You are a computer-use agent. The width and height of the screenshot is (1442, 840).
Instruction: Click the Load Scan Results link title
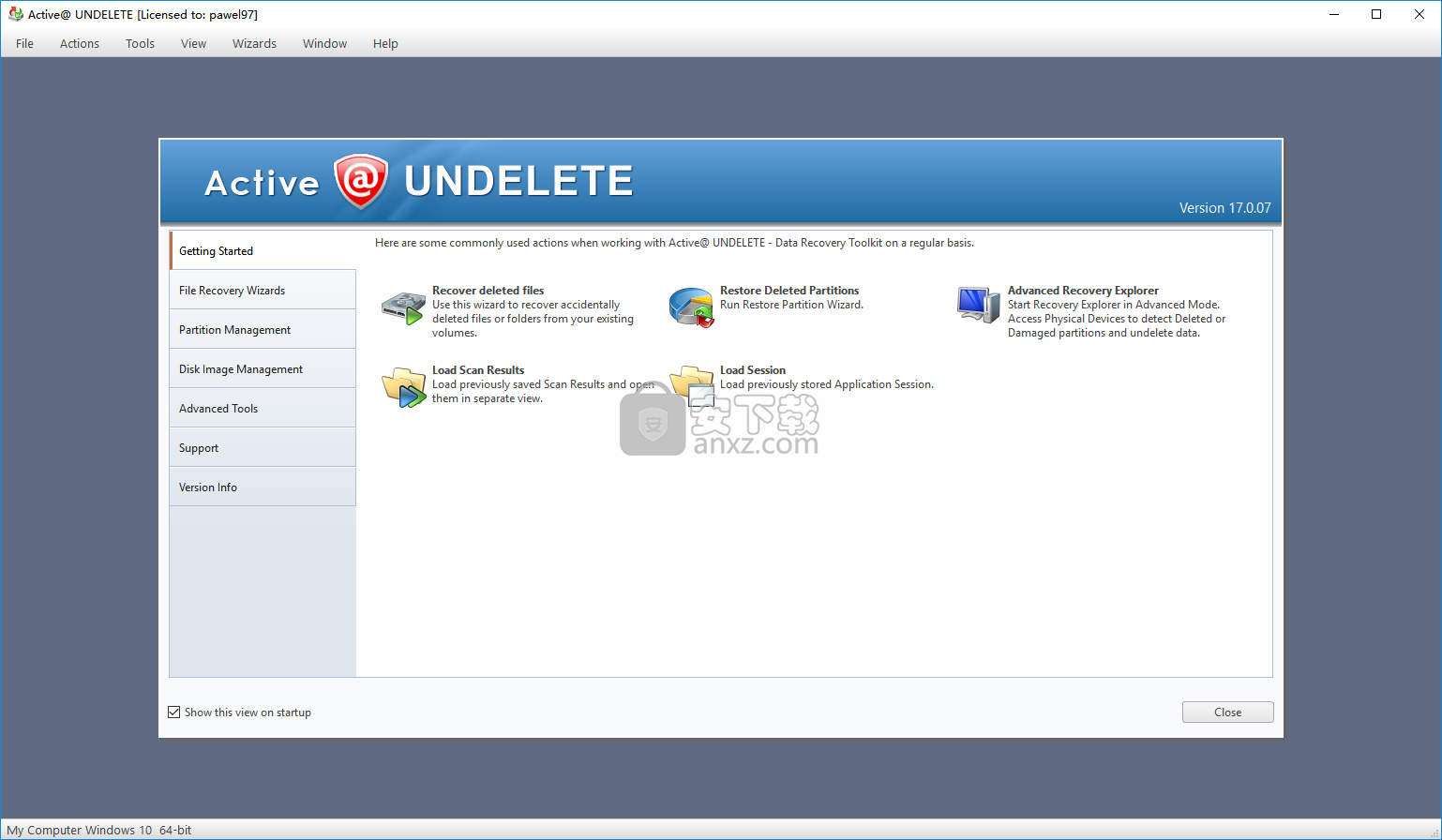point(478,370)
